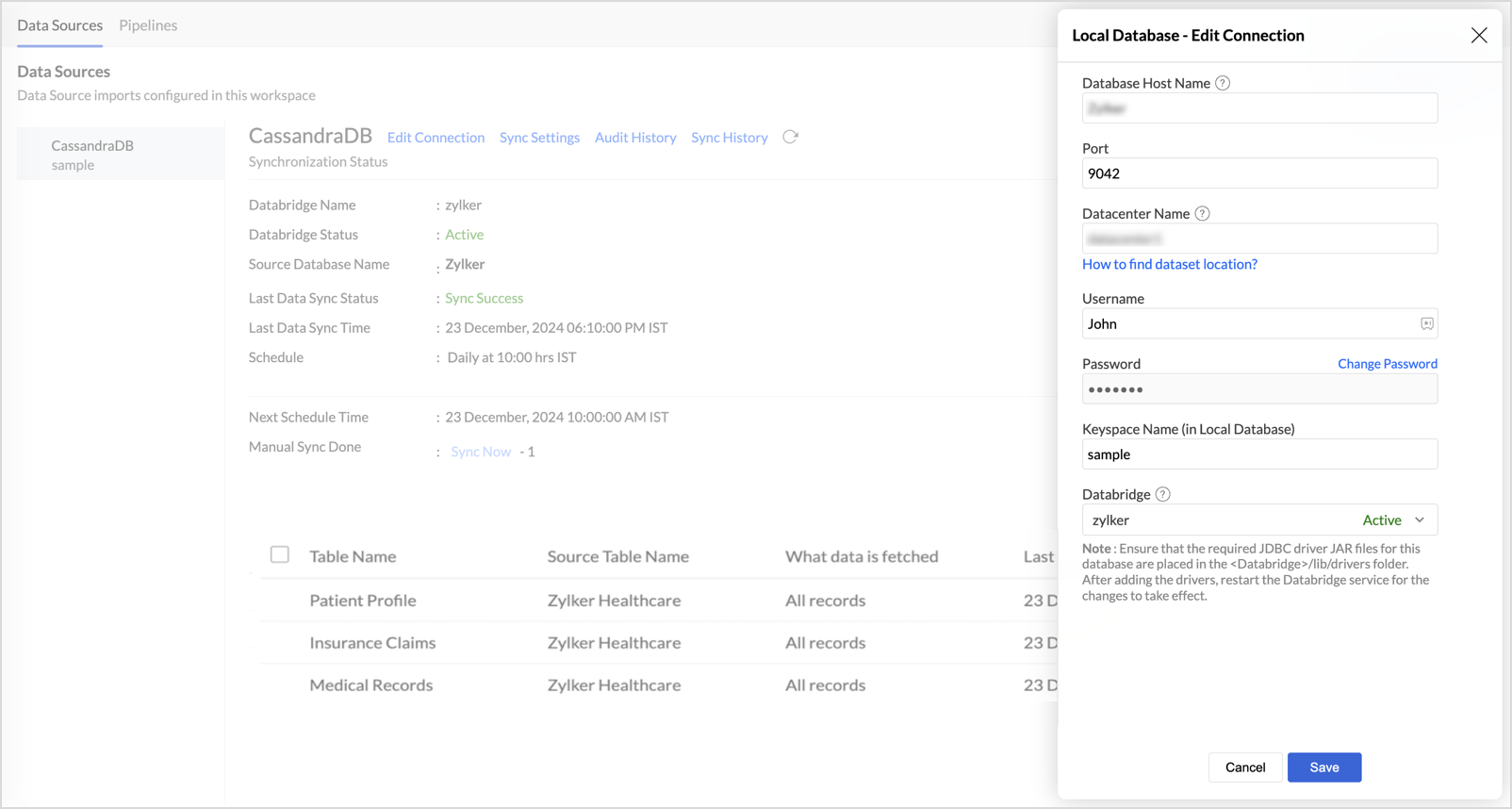Image resolution: width=1512 pixels, height=809 pixels.
Task: Select CassandraDB sample in the sidebar
Action: click(x=92, y=155)
